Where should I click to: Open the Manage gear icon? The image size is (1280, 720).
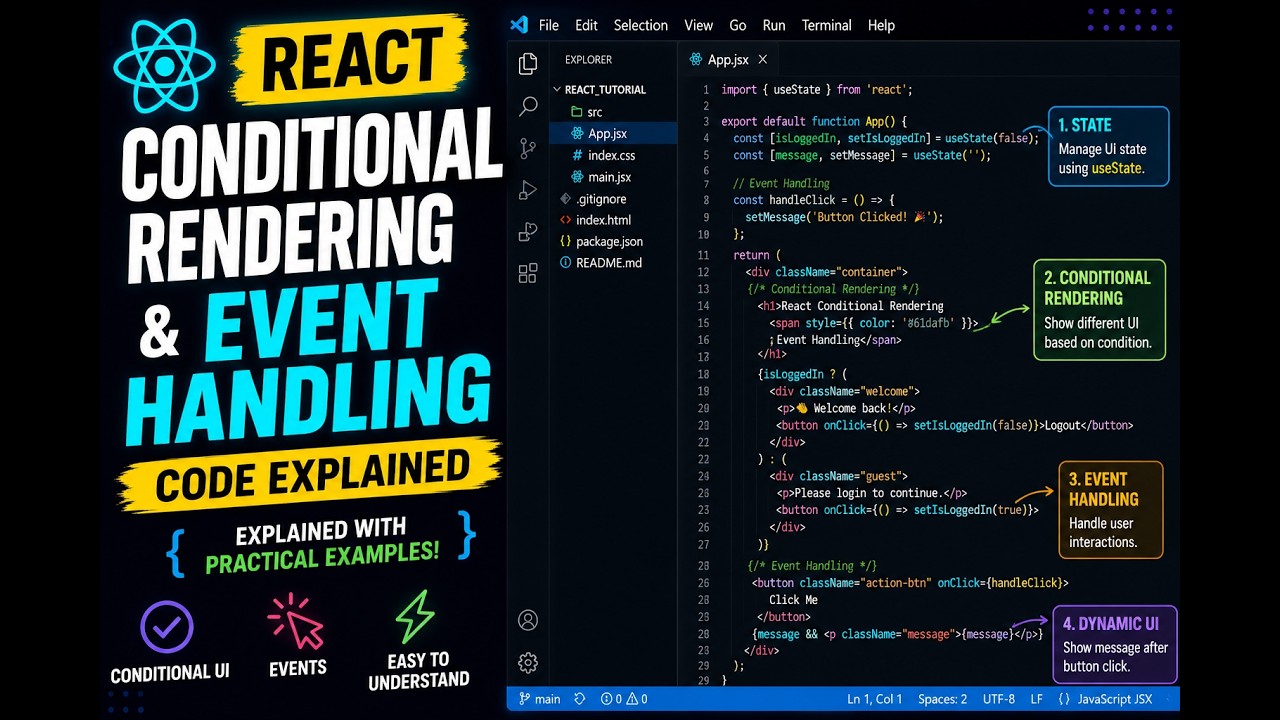point(528,662)
